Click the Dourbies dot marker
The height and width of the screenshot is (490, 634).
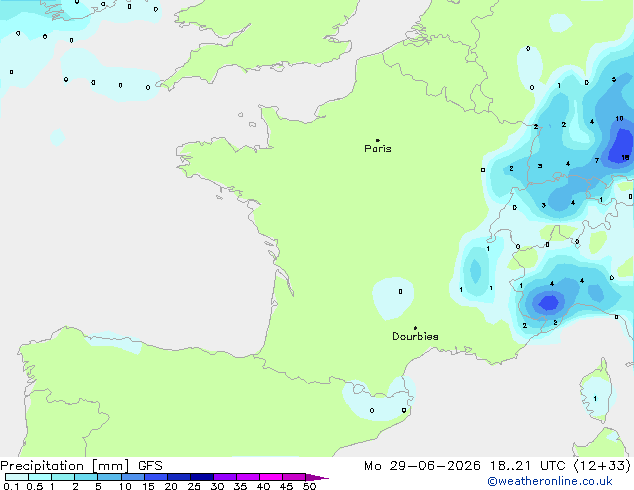pos(415,328)
